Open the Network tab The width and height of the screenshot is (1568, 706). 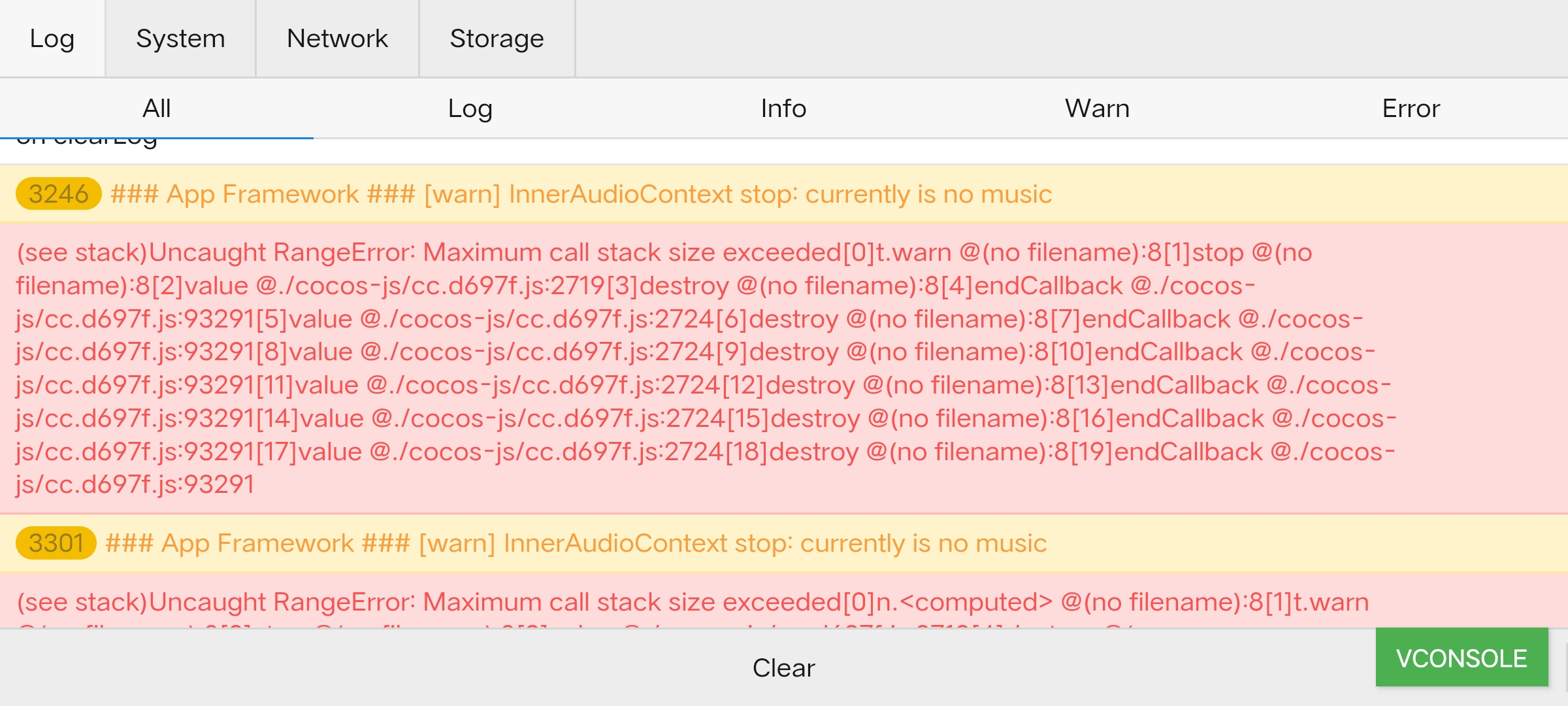click(x=337, y=39)
